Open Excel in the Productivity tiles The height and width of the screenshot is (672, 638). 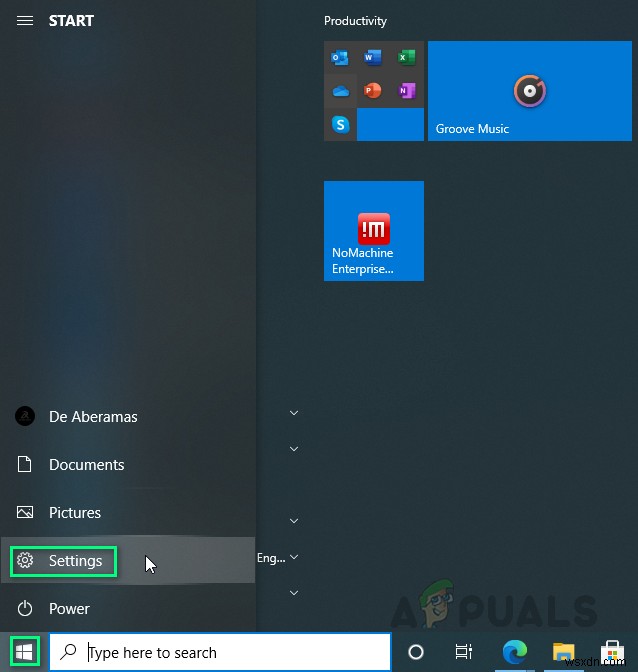tap(406, 57)
